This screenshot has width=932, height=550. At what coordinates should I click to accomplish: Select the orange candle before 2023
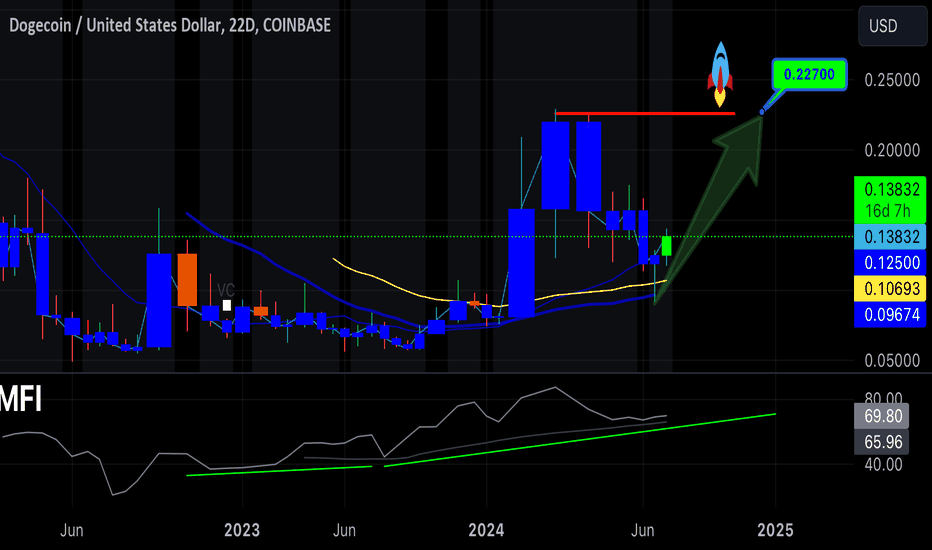pyautogui.click(x=187, y=279)
